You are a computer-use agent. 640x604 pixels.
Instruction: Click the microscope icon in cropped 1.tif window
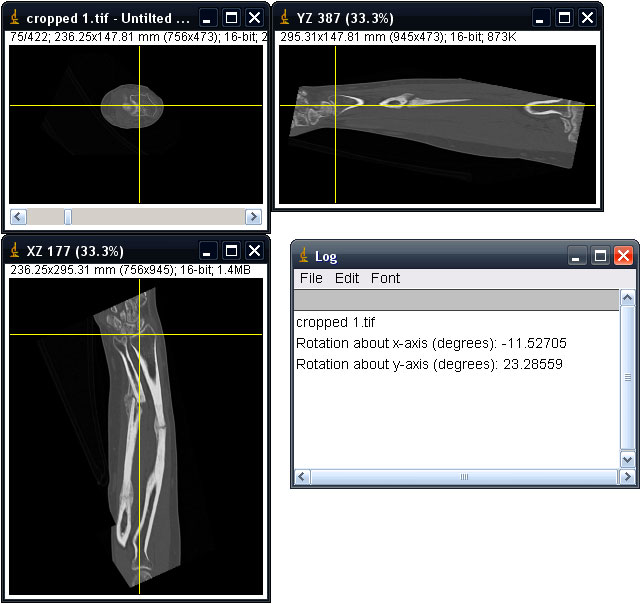click(x=15, y=18)
